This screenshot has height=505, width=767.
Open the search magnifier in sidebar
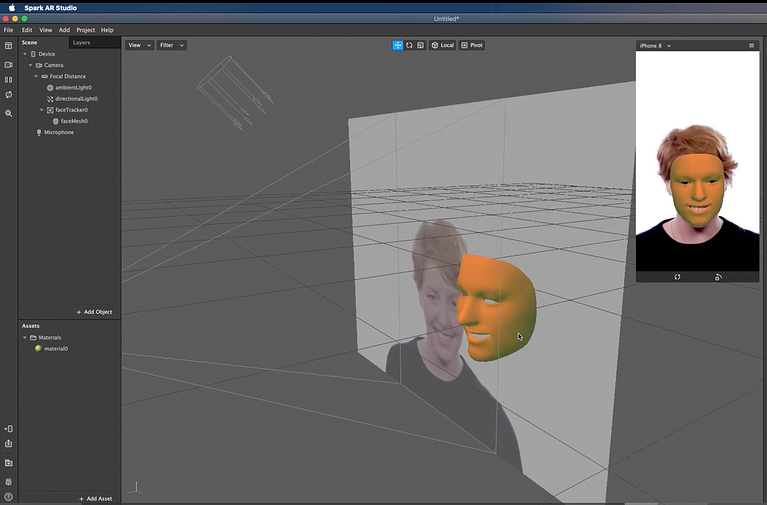9,114
